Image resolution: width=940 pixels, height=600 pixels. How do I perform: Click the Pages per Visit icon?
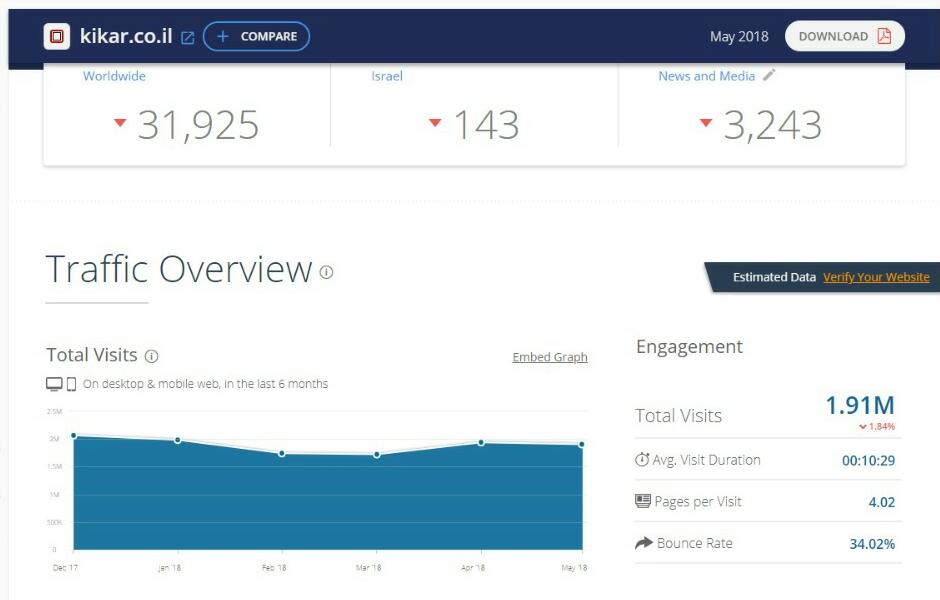(643, 501)
